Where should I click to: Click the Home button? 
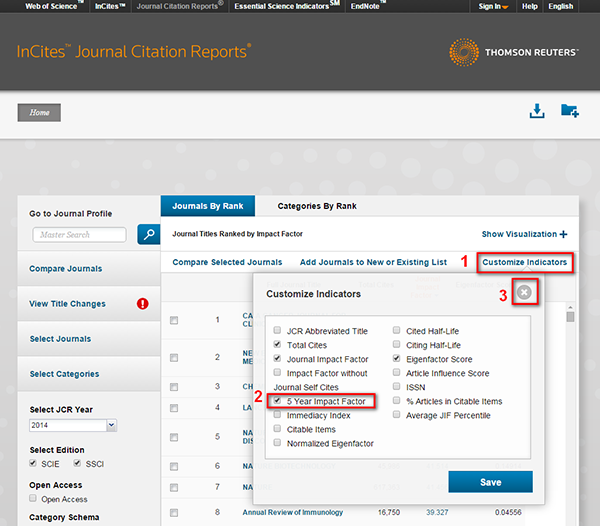pos(39,112)
